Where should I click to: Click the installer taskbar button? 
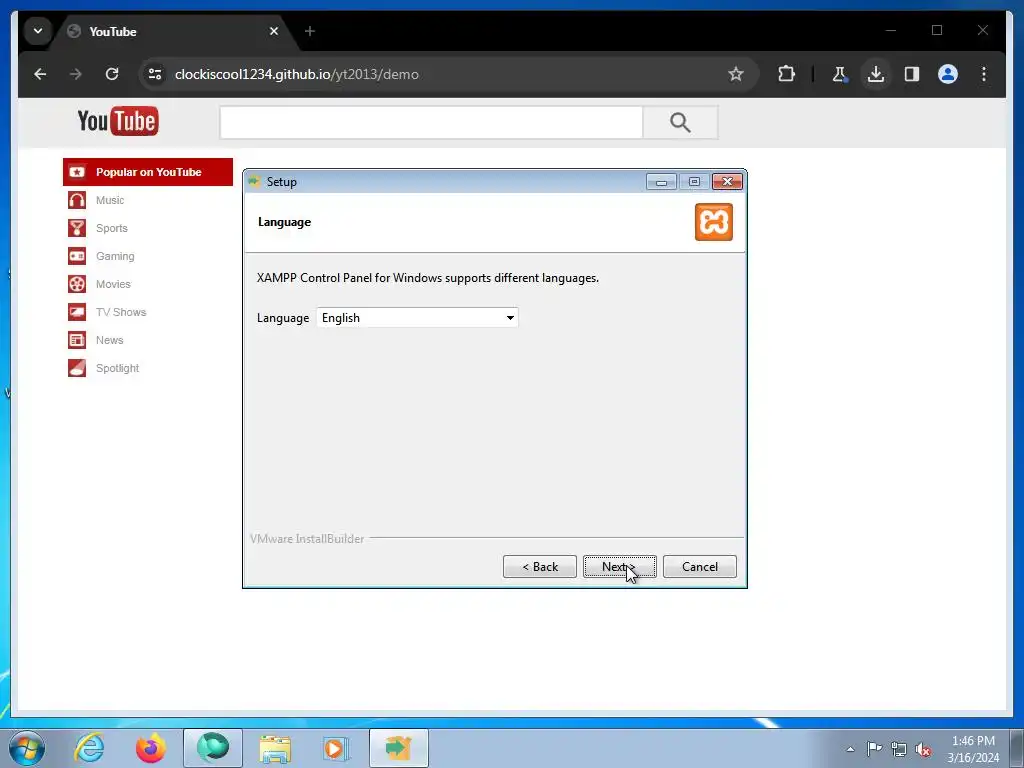tap(398, 748)
